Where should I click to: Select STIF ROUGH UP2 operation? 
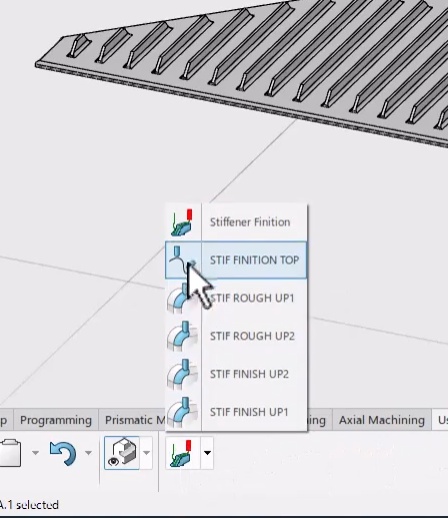(236, 336)
